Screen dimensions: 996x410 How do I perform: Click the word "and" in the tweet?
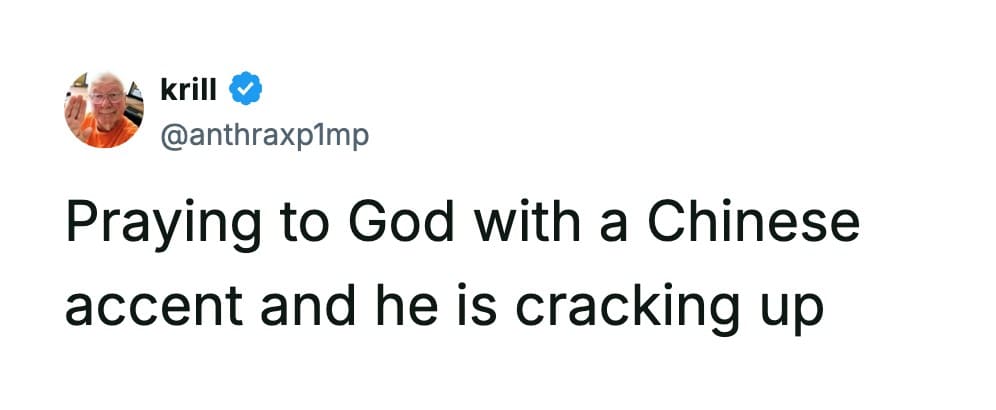pos(288,303)
